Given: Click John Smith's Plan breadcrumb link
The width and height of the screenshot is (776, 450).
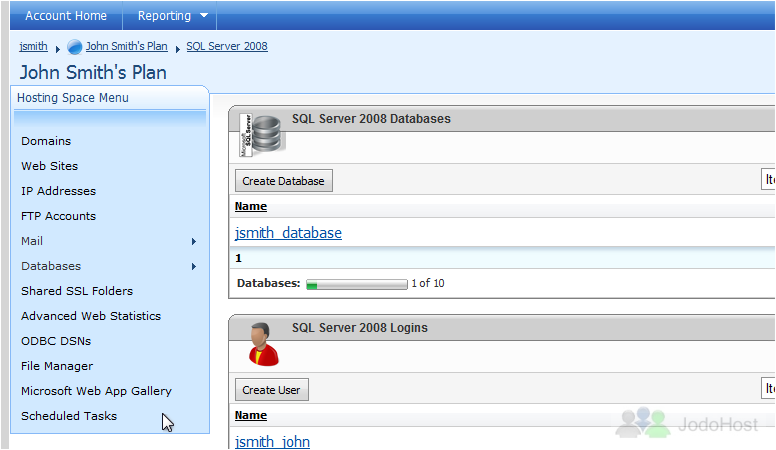Looking at the screenshot, I should [x=127, y=47].
